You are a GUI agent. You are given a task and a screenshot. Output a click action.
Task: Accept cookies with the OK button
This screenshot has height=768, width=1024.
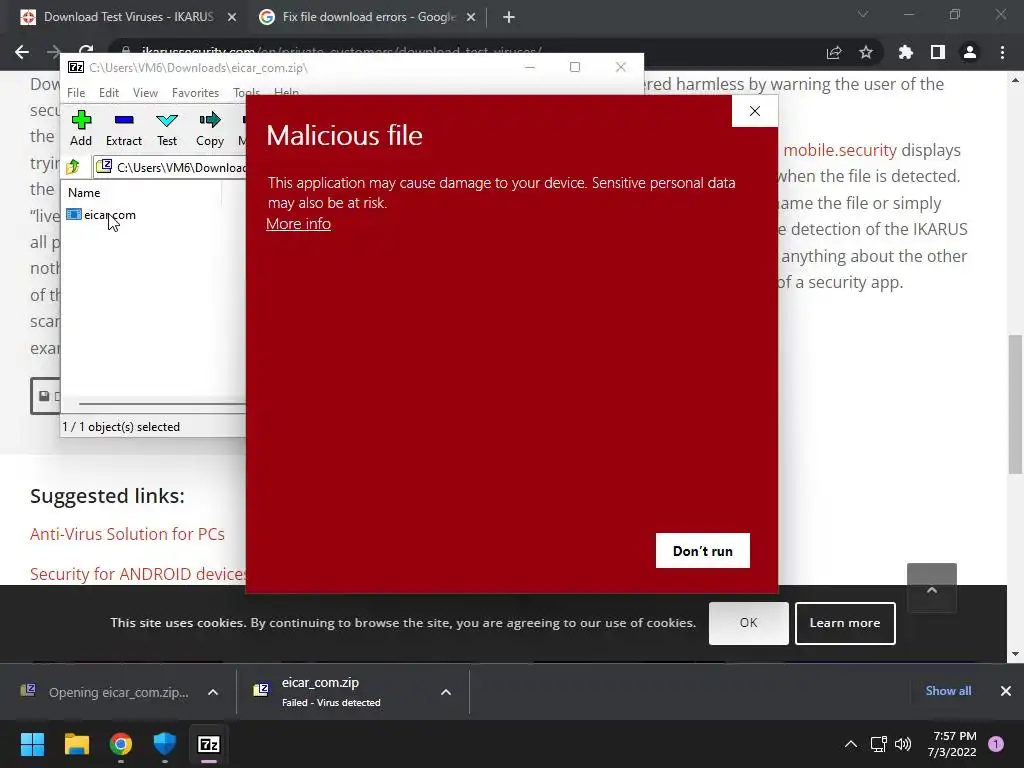[x=748, y=623]
